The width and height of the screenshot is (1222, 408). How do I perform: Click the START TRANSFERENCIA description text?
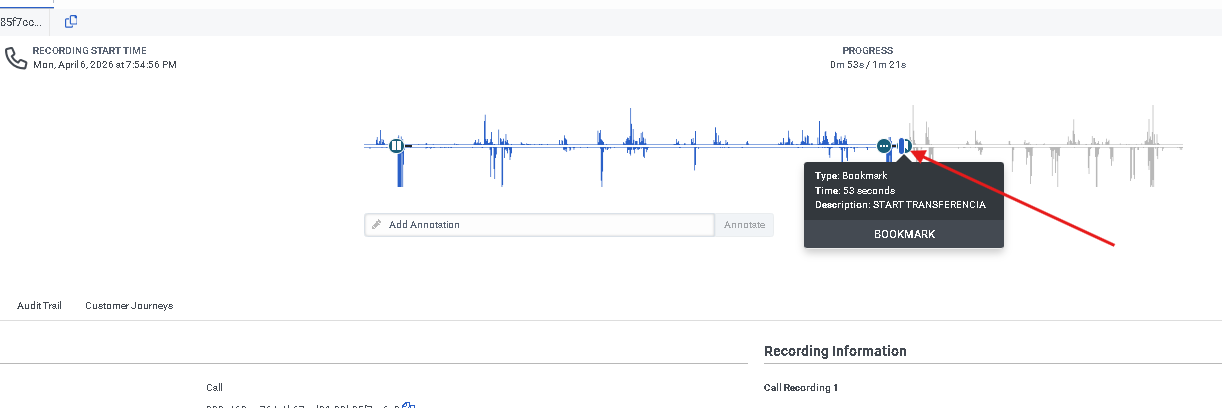click(929, 205)
